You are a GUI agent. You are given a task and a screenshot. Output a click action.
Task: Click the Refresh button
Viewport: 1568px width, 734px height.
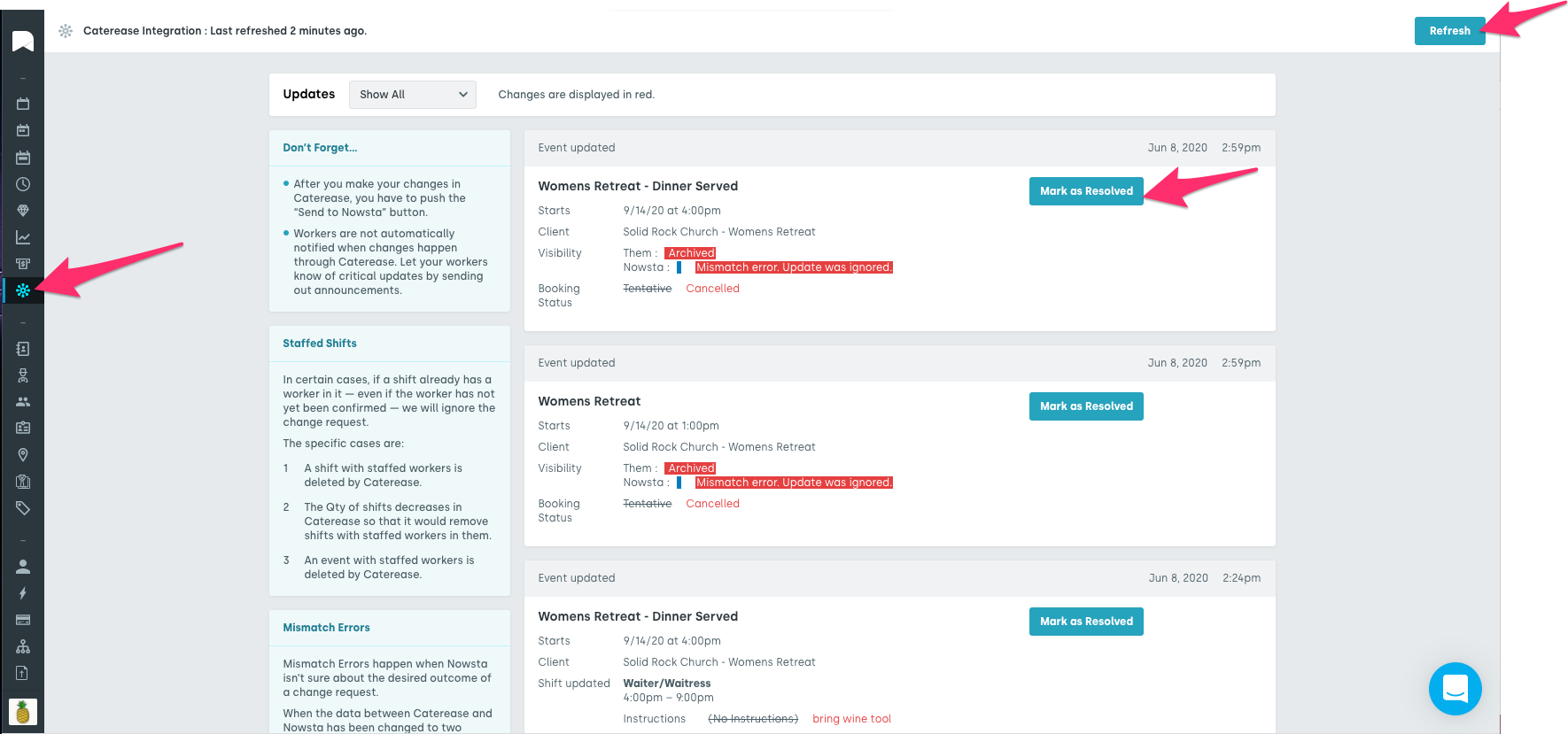[1449, 31]
